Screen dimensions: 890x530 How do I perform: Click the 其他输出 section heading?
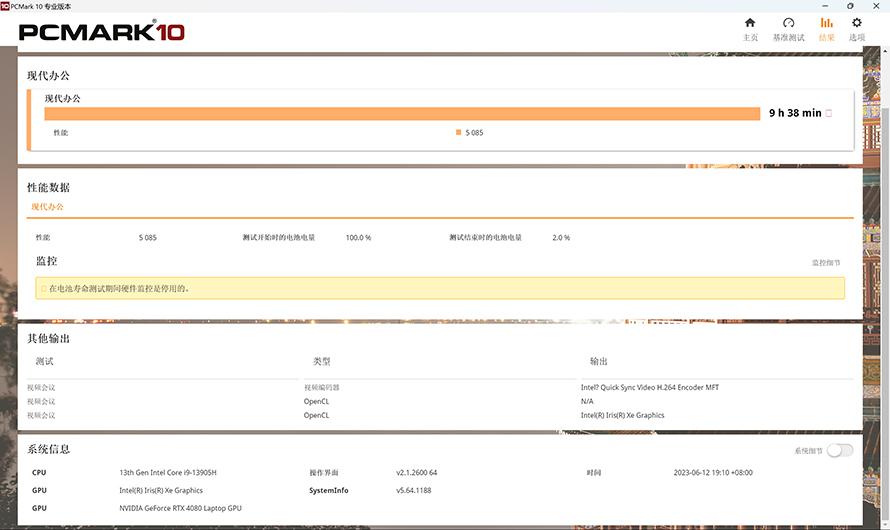48,338
